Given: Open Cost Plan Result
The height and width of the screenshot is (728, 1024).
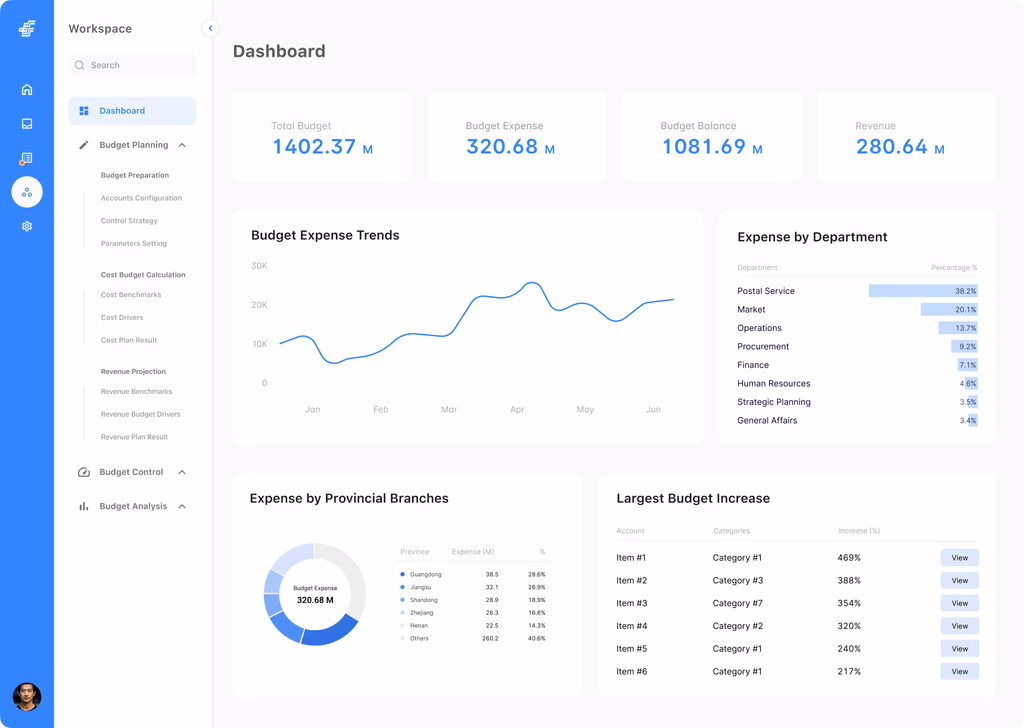Looking at the screenshot, I should pyautogui.click(x=129, y=340).
